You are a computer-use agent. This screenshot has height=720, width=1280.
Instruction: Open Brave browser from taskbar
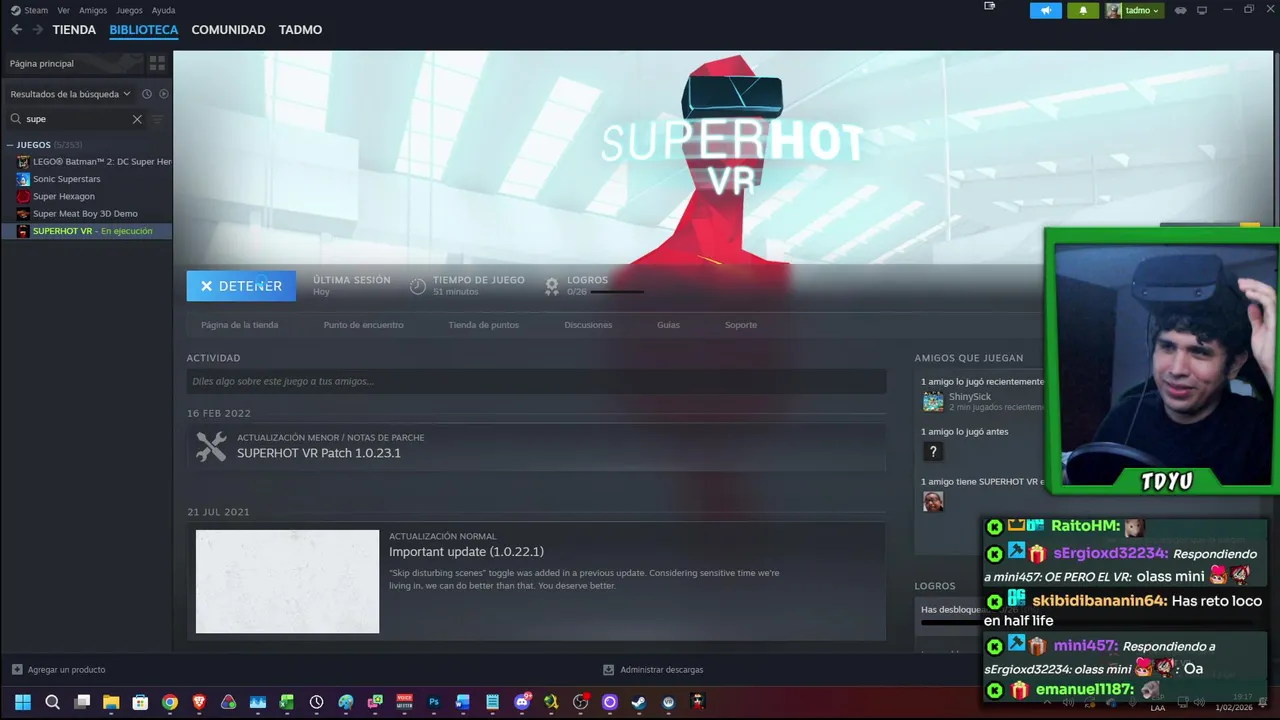pyautogui.click(x=199, y=702)
